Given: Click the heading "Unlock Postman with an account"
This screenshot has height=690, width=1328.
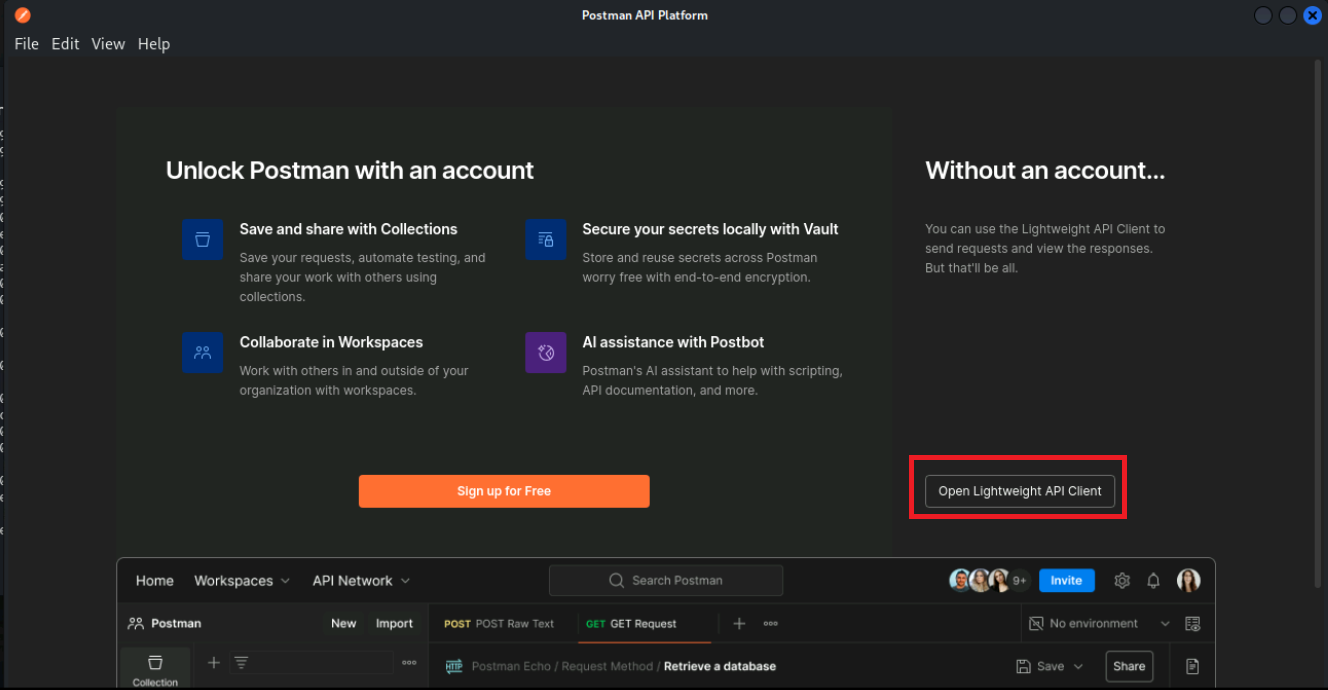Looking at the screenshot, I should 350,171.
